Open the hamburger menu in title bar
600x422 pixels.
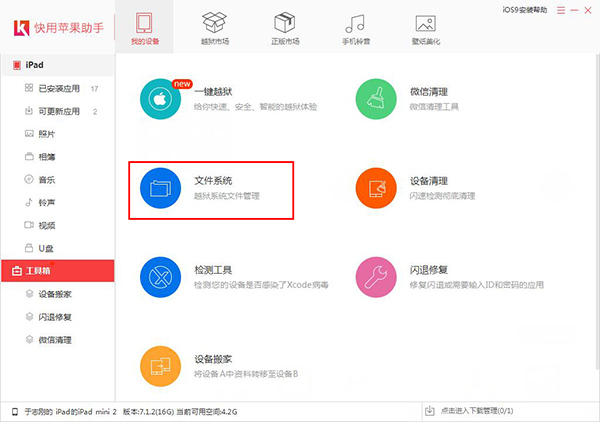561,10
